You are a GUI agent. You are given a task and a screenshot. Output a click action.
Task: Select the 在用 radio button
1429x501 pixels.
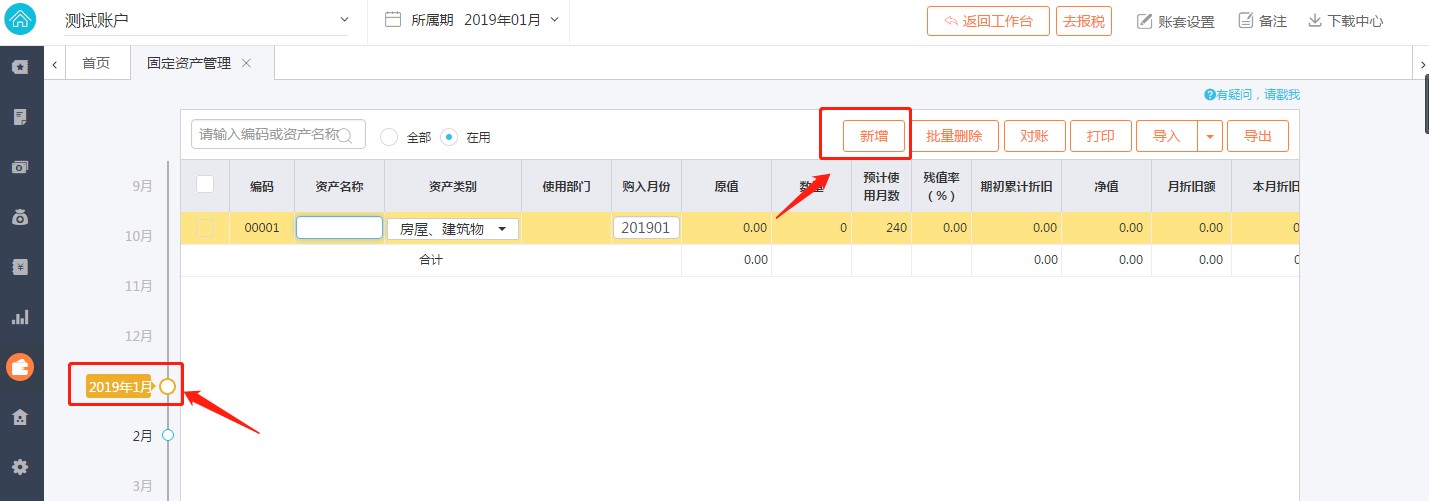[x=450, y=137]
